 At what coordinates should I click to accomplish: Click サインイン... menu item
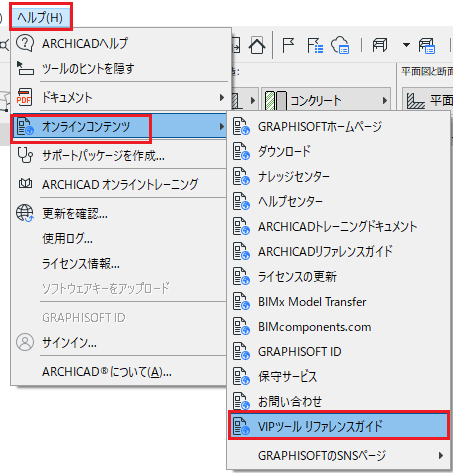tap(120, 342)
